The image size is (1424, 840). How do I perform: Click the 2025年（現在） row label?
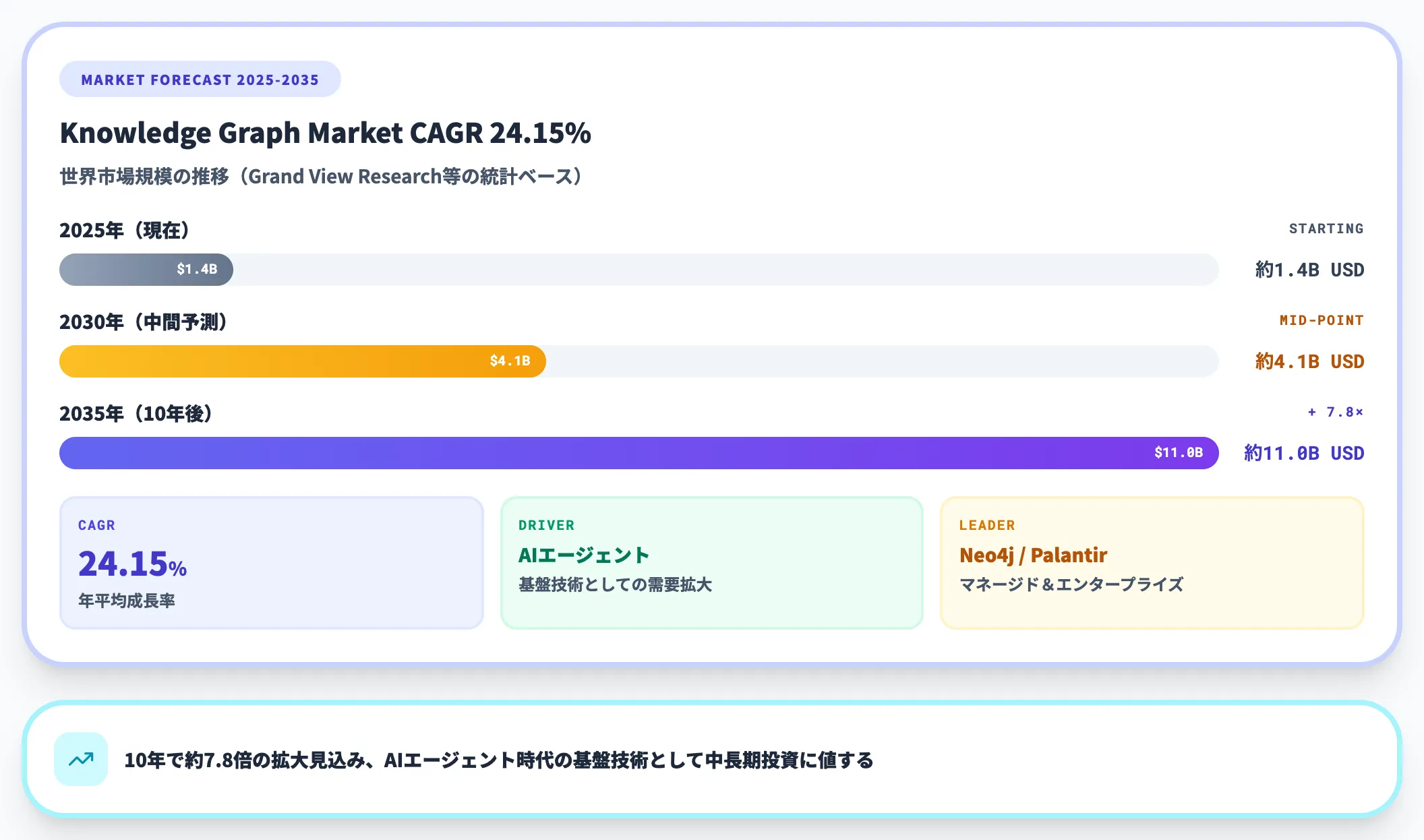coord(124,231)
